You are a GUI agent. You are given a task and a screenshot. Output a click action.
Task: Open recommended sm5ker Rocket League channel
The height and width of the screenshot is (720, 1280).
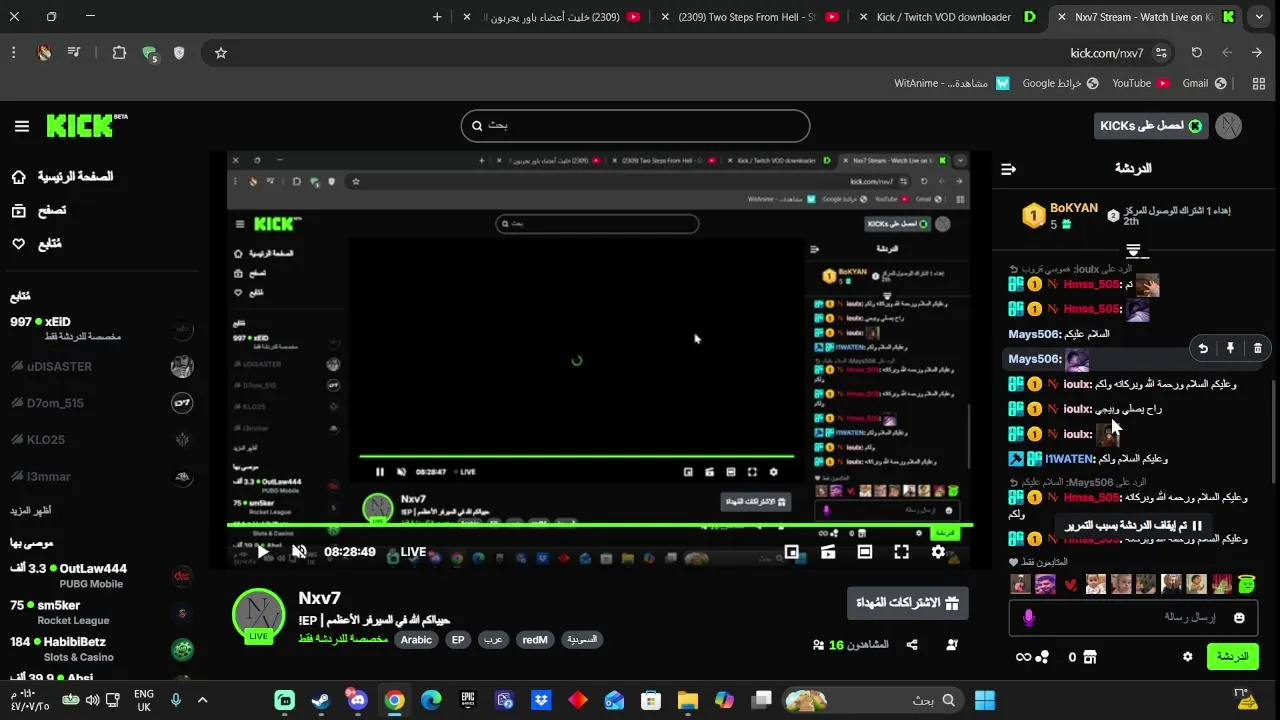pos(100,612)
